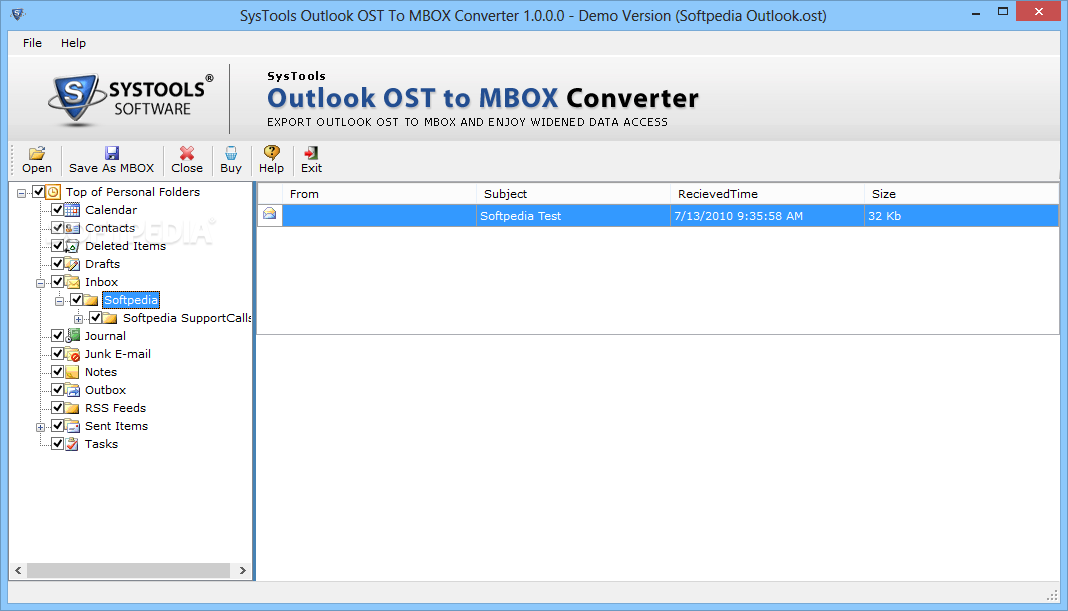
Task: Expand the Softpedia SupportCalls node
Action: coord(79,319)
